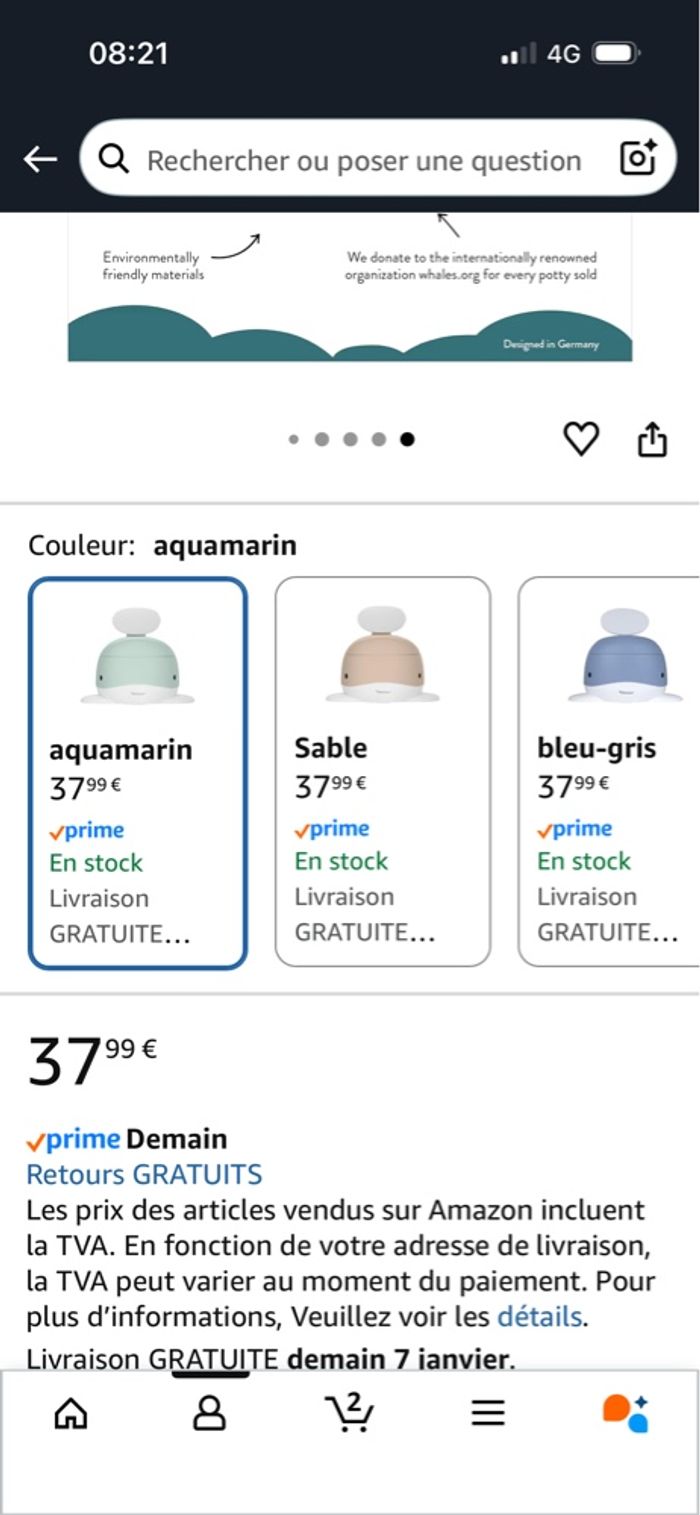Tap the prime logo beside Demain
The image size is (700, 1515).
coord(73,1139)
